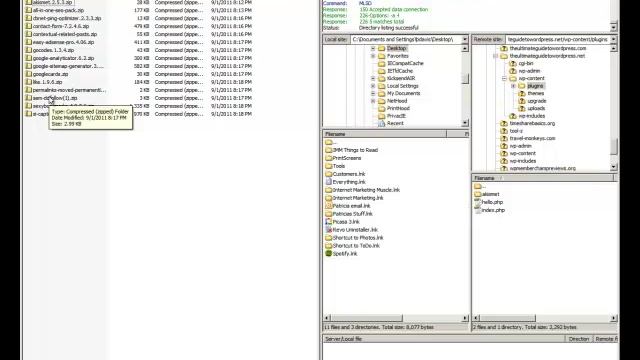Click the cgi-bin unknown-folder icon
The width and height of the screenshot is (640, 360).
(513, 63)
